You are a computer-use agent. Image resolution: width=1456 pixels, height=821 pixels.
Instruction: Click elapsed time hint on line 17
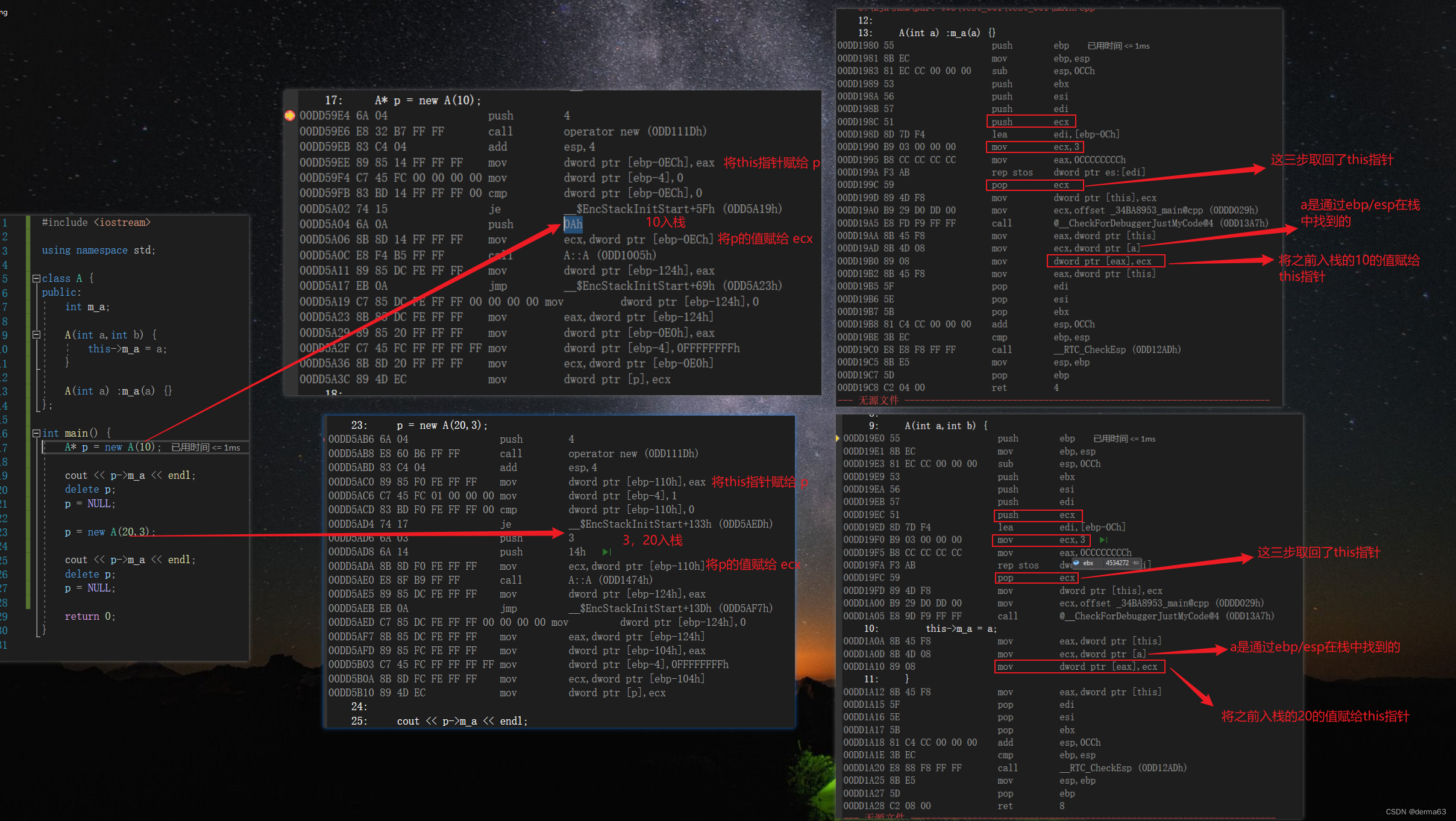[x=206, y=448]
